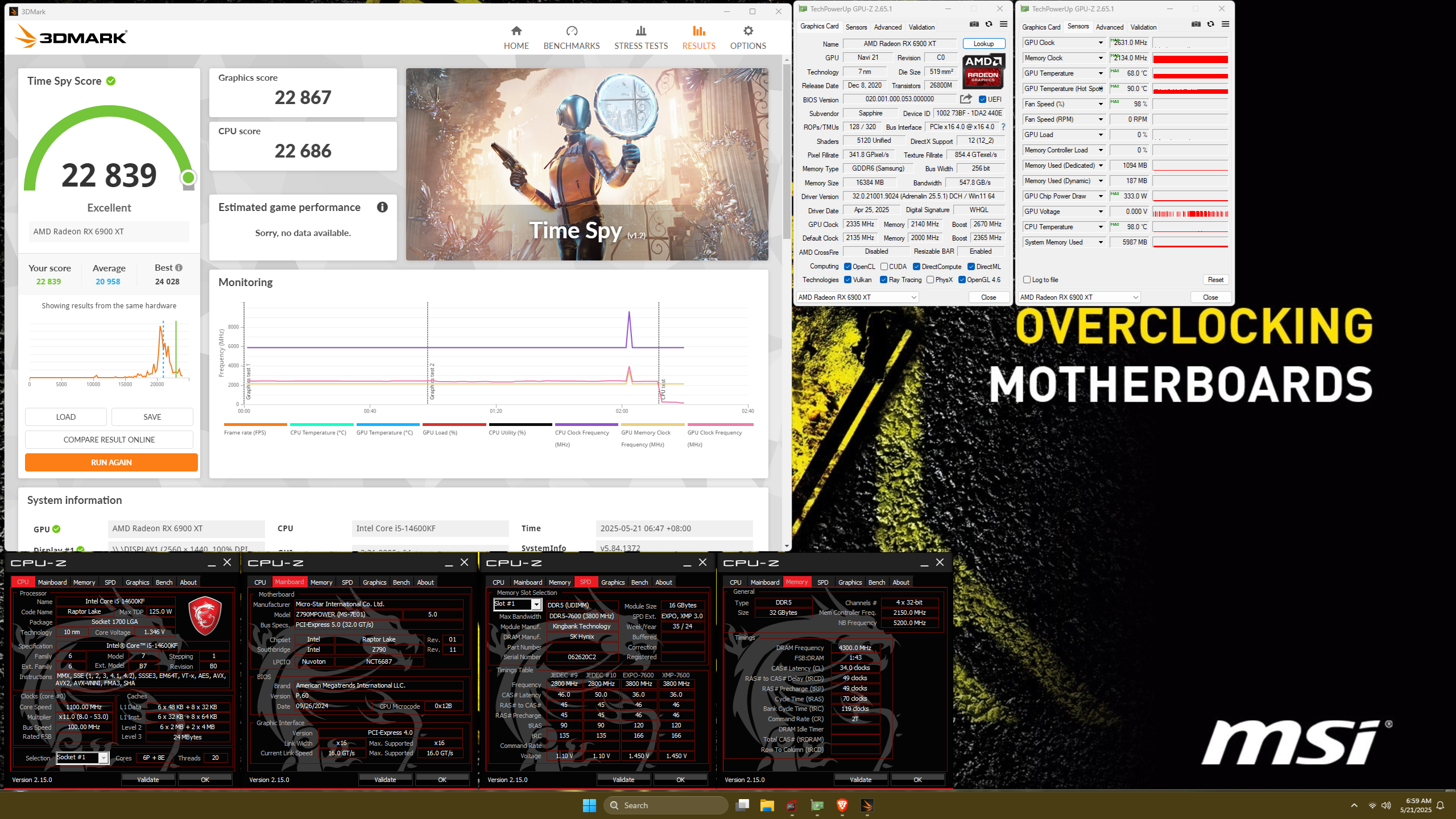
Task: Click Reset in GPU-Z Sensors window
Action: point(1215,280)
